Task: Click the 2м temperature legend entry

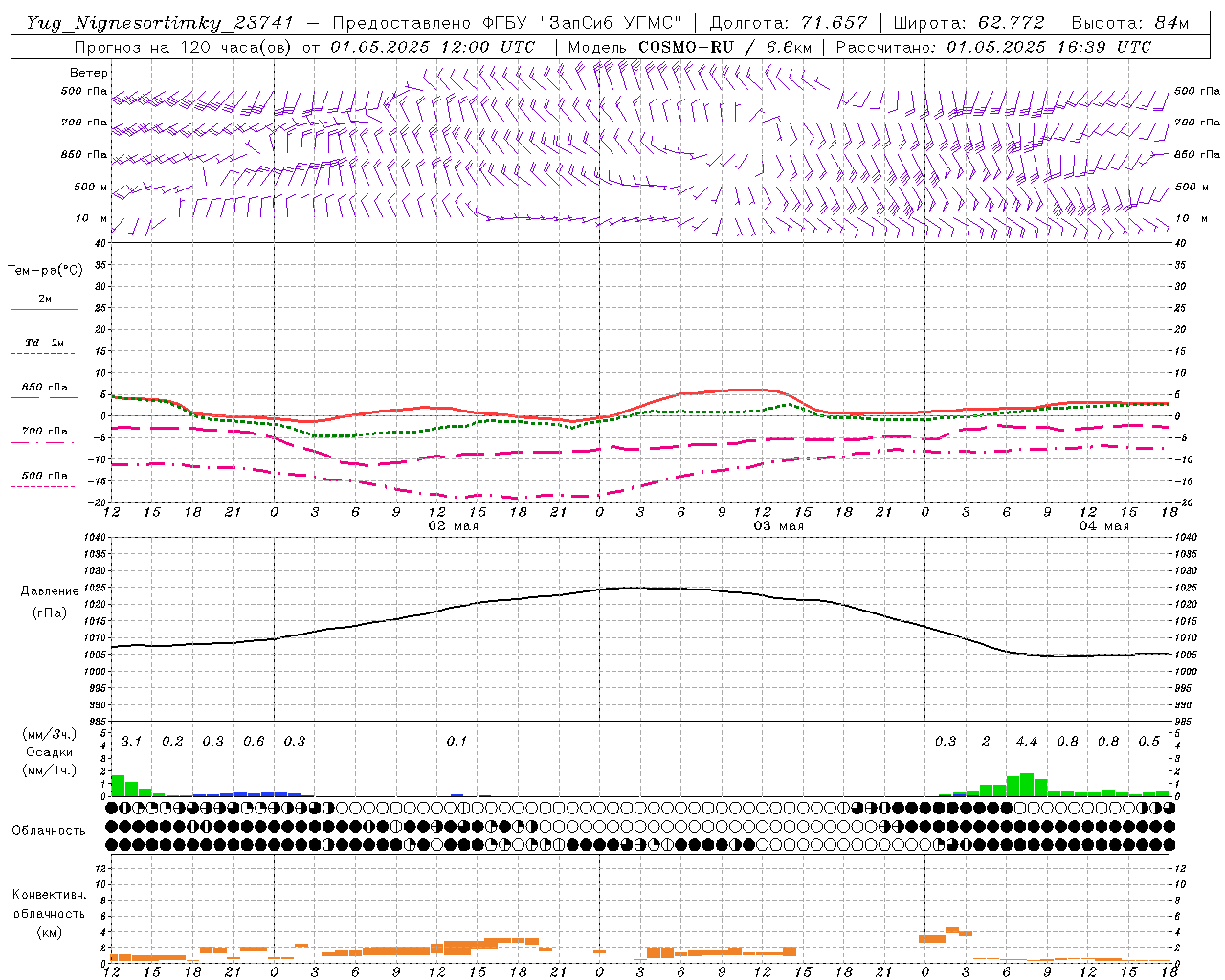Action: (x=45, y=300)
